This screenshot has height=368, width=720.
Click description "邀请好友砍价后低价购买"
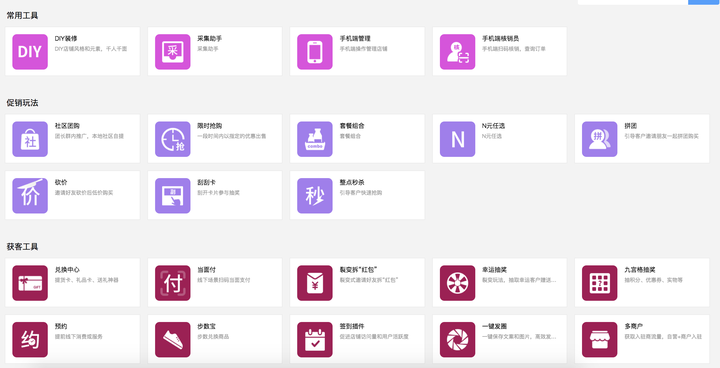click(x=84, y=193)
